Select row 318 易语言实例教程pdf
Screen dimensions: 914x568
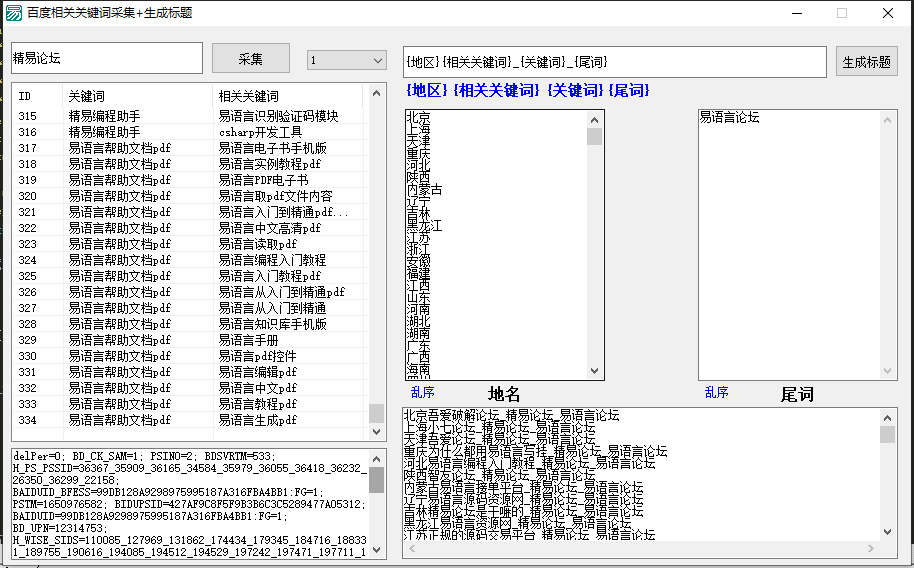click(190, 164)
